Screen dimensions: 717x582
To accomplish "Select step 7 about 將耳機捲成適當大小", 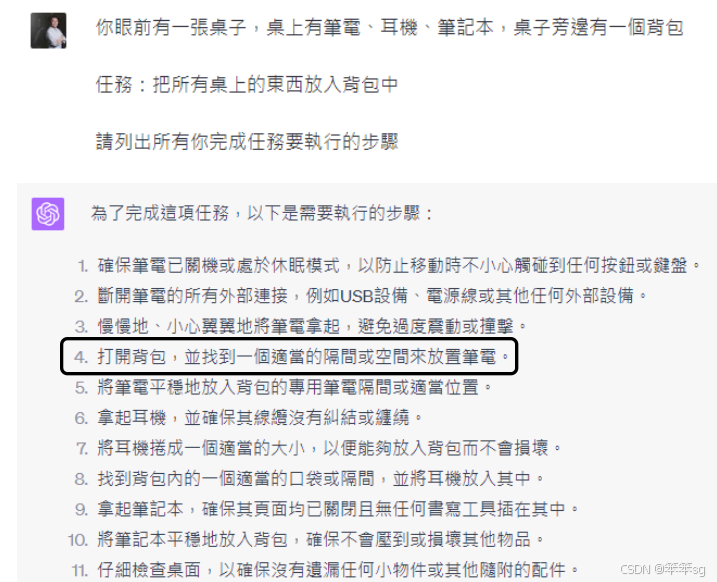I will coord(318,448).
